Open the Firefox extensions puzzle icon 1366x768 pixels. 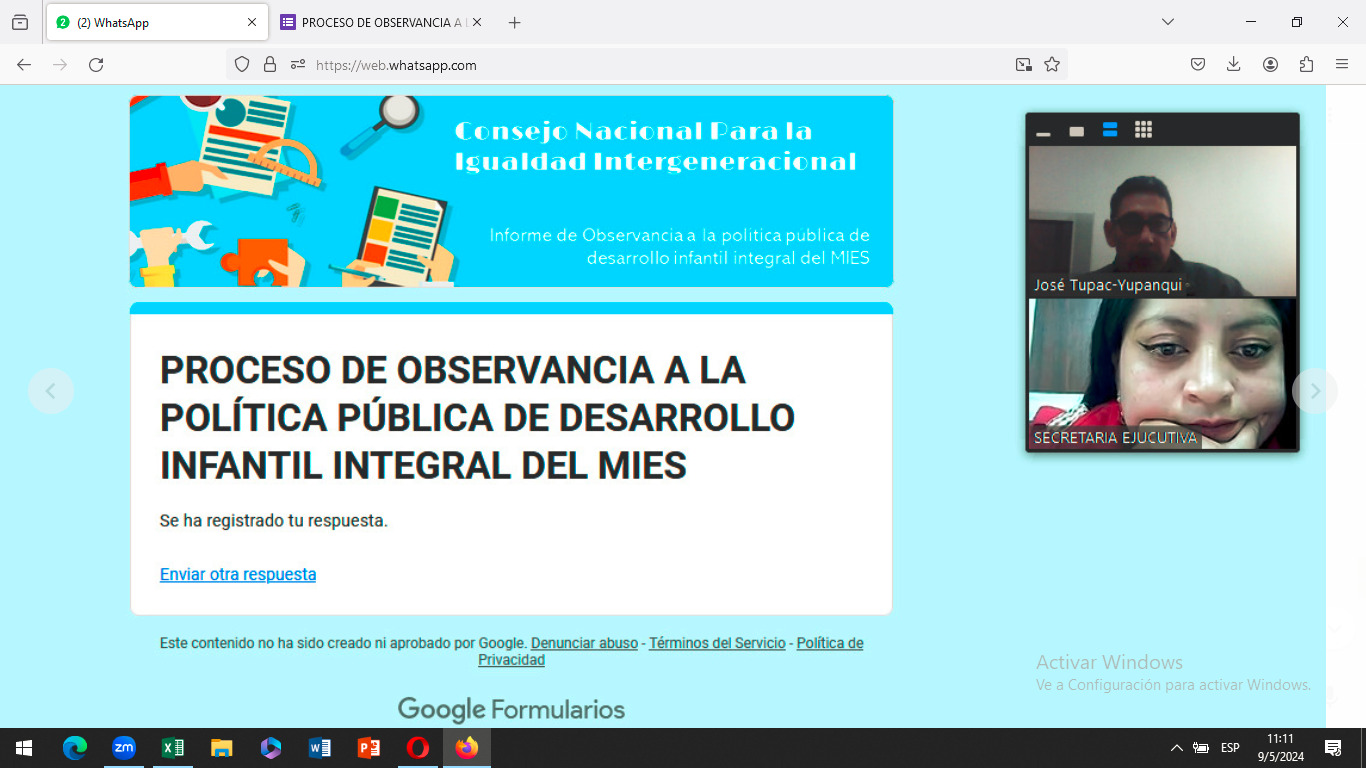(1306, 65)
